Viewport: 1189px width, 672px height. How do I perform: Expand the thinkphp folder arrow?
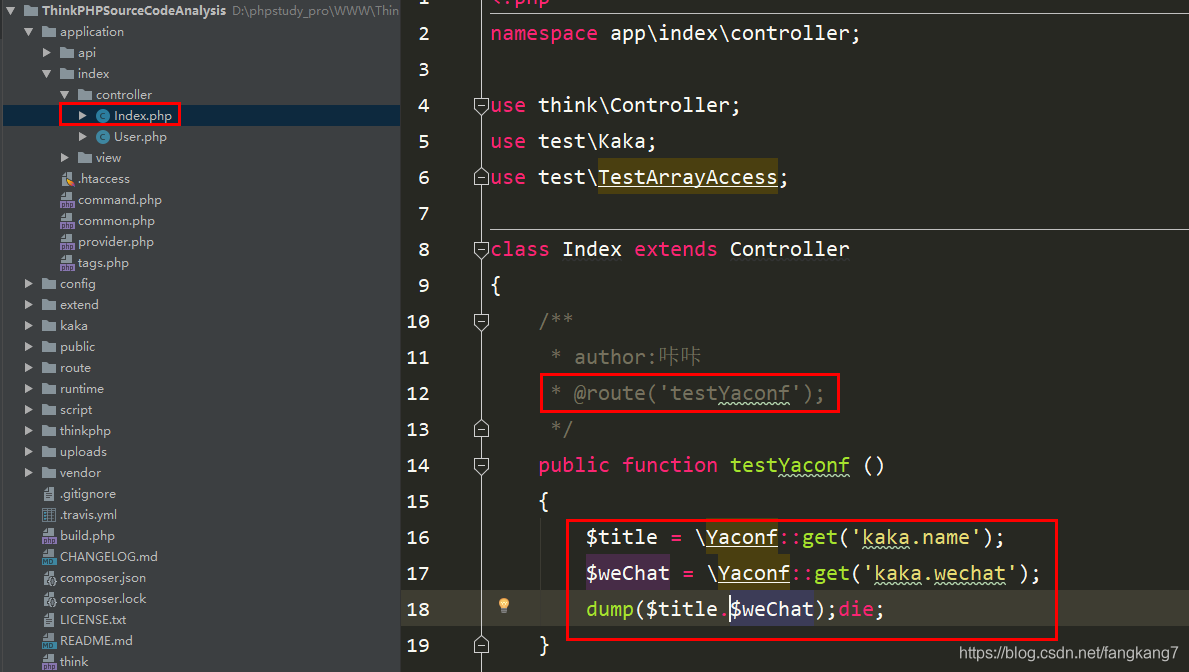coord(29,431)
